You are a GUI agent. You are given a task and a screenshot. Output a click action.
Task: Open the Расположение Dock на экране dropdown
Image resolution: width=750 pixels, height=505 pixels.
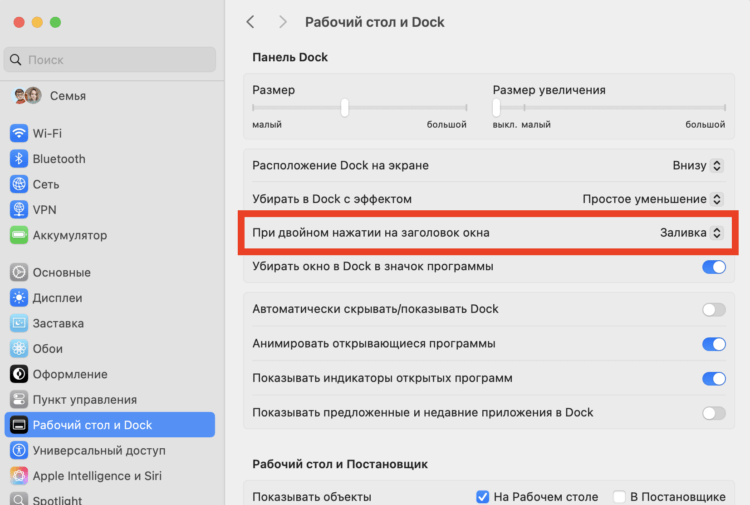pyautogui.click(x=697, y=165)
